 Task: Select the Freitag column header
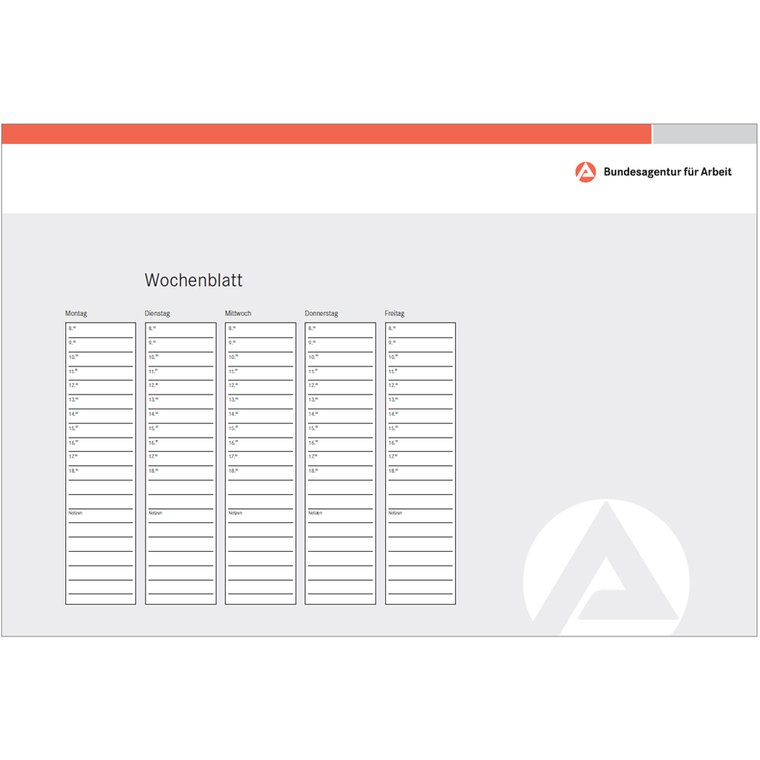[395, 314]
